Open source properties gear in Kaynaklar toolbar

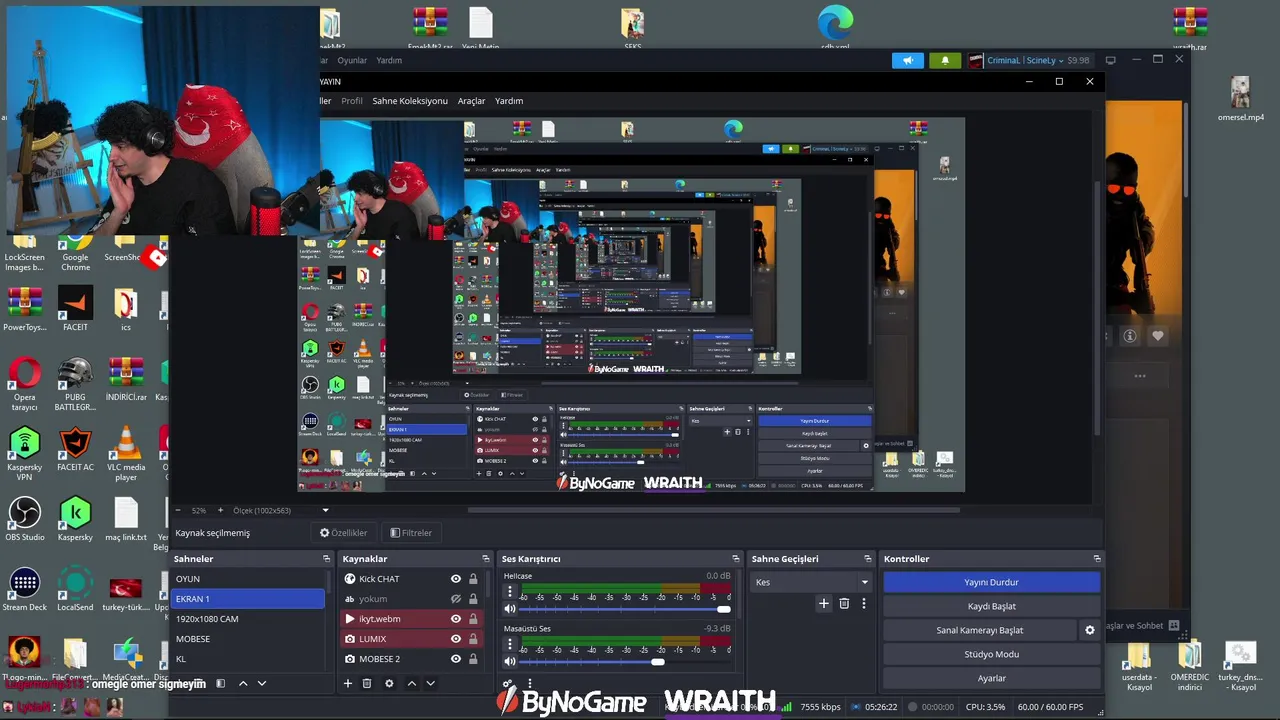tap(389, 683)
